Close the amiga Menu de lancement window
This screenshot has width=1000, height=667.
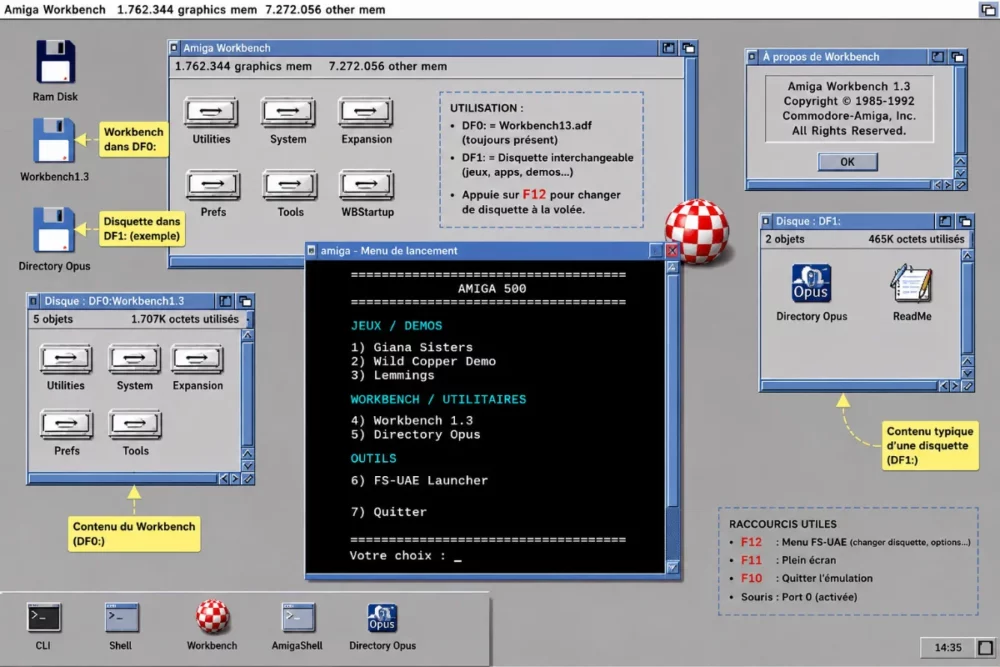coord(672,251)
